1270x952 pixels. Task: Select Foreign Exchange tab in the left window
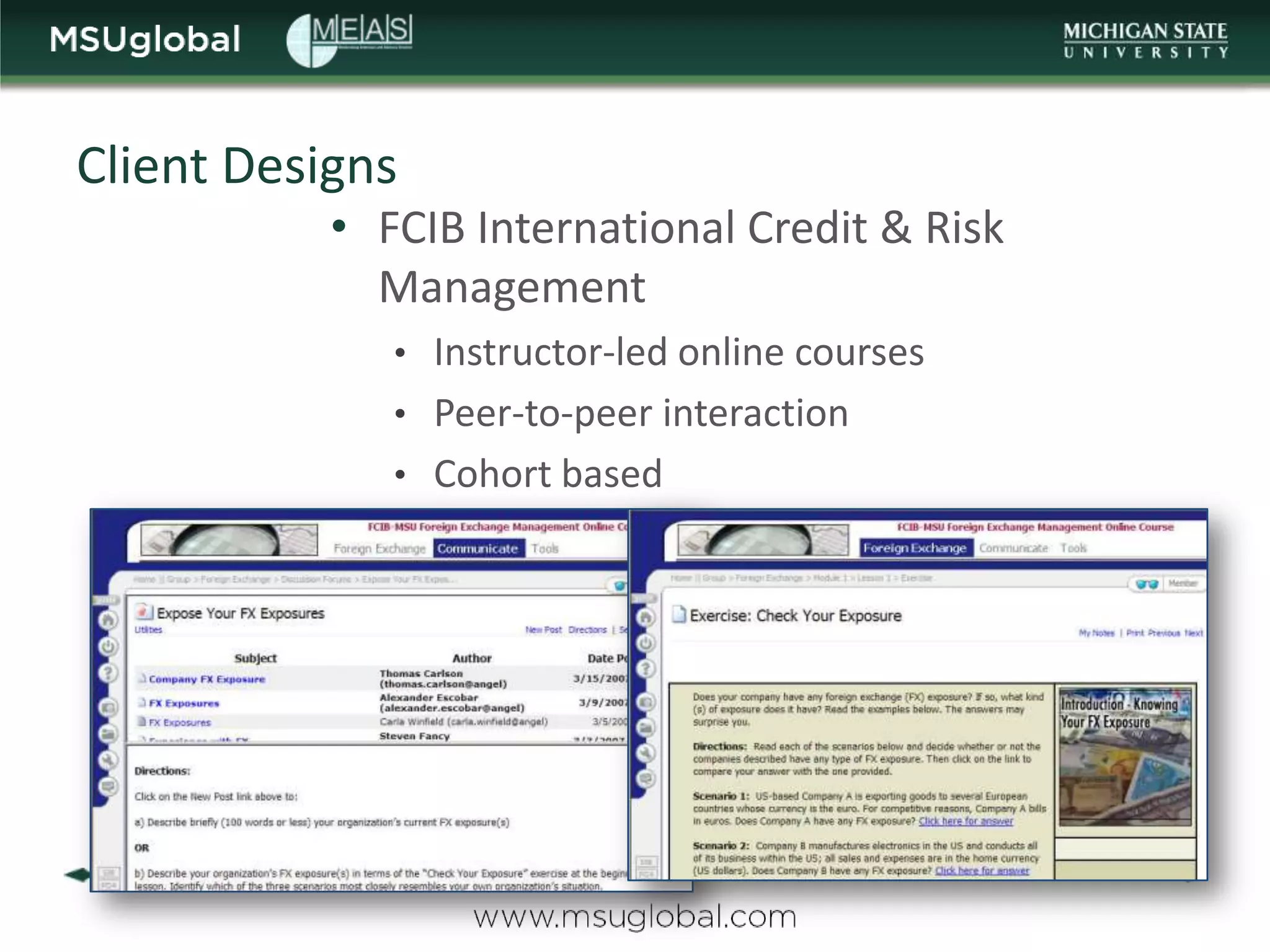380,549
